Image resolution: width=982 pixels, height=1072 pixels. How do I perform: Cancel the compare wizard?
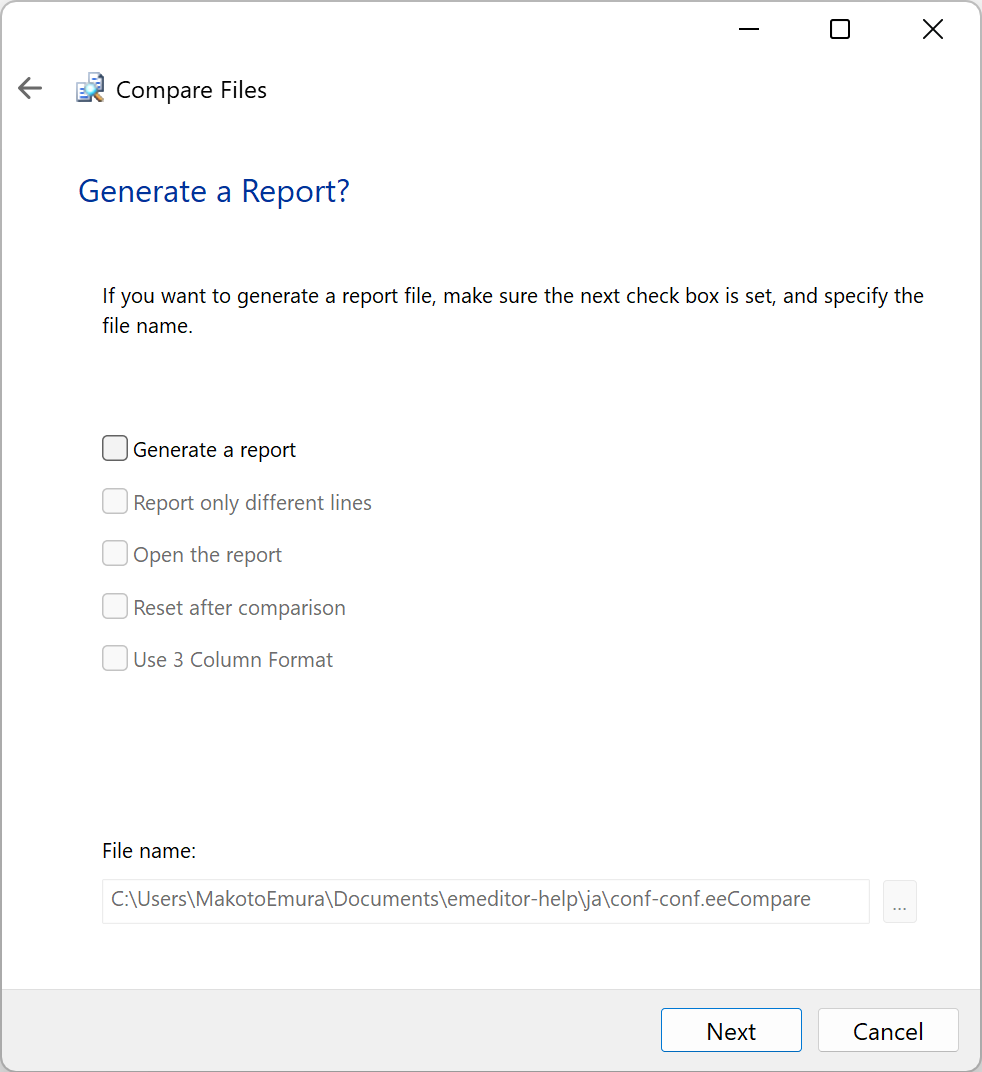(x=888, y=1030)
